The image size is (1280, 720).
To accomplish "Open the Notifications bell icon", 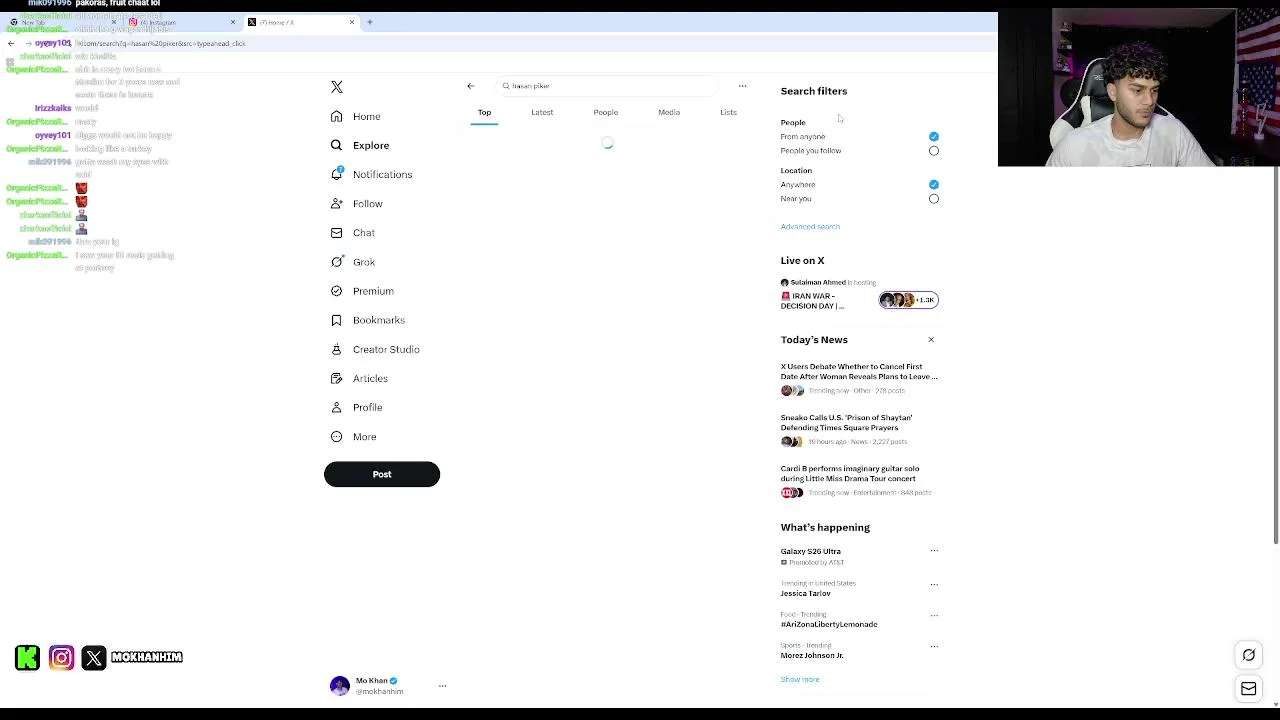I will pos(337,174).
